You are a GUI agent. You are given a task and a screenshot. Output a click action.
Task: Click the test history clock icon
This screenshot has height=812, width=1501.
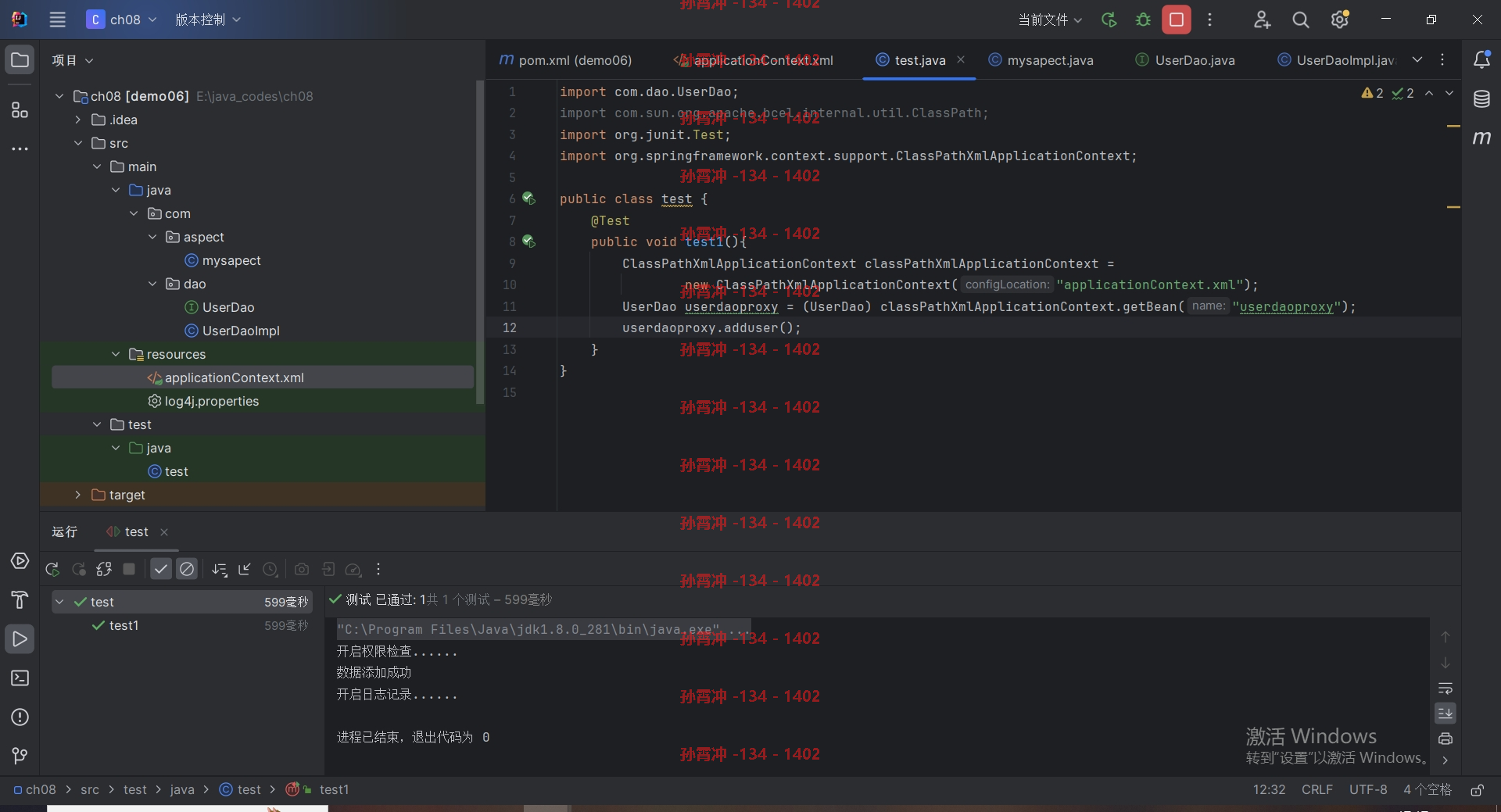pyautogui.click(x=270, y=570)
